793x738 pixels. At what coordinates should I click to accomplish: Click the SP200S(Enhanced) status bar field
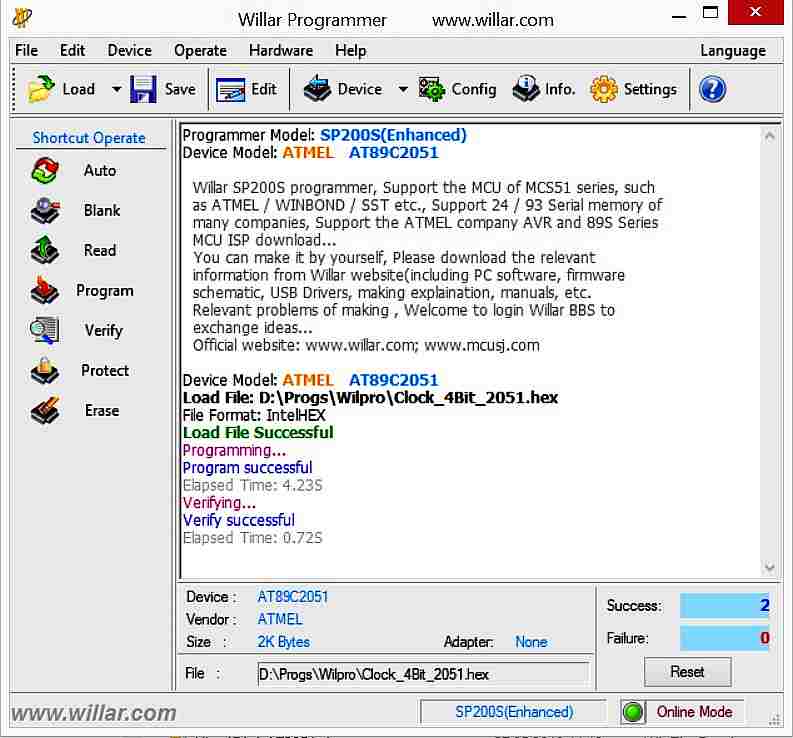pos(514,712)
